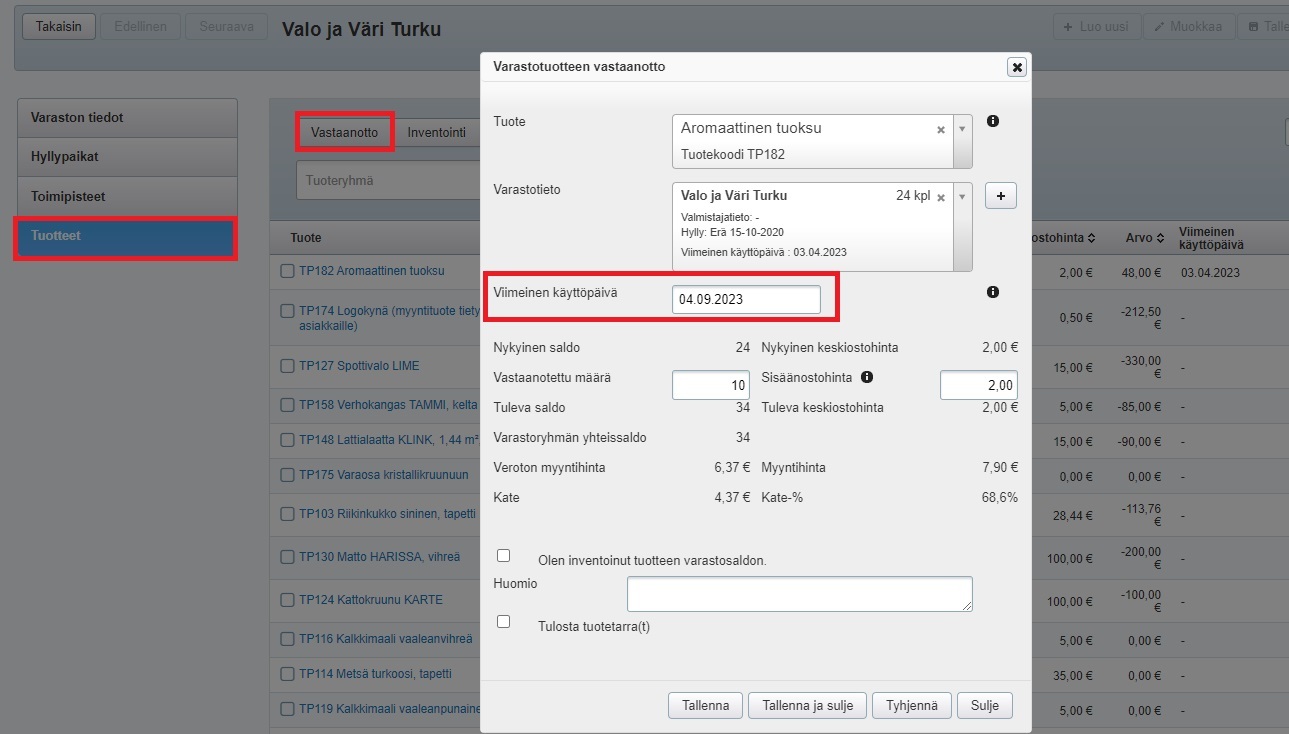Screen dimensions: 1289x734
Task: Click the Kate-% value 68,6%
Action: (1000, 497)
